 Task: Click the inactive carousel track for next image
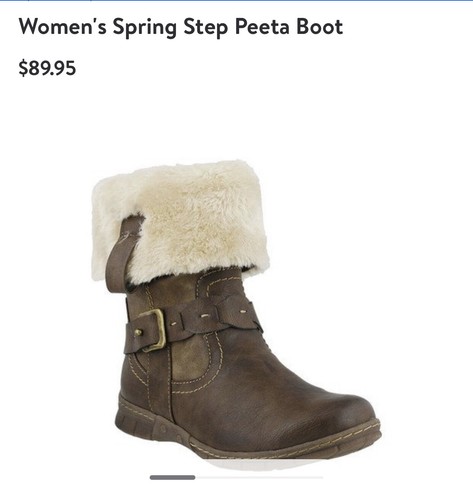coord(259,477)
